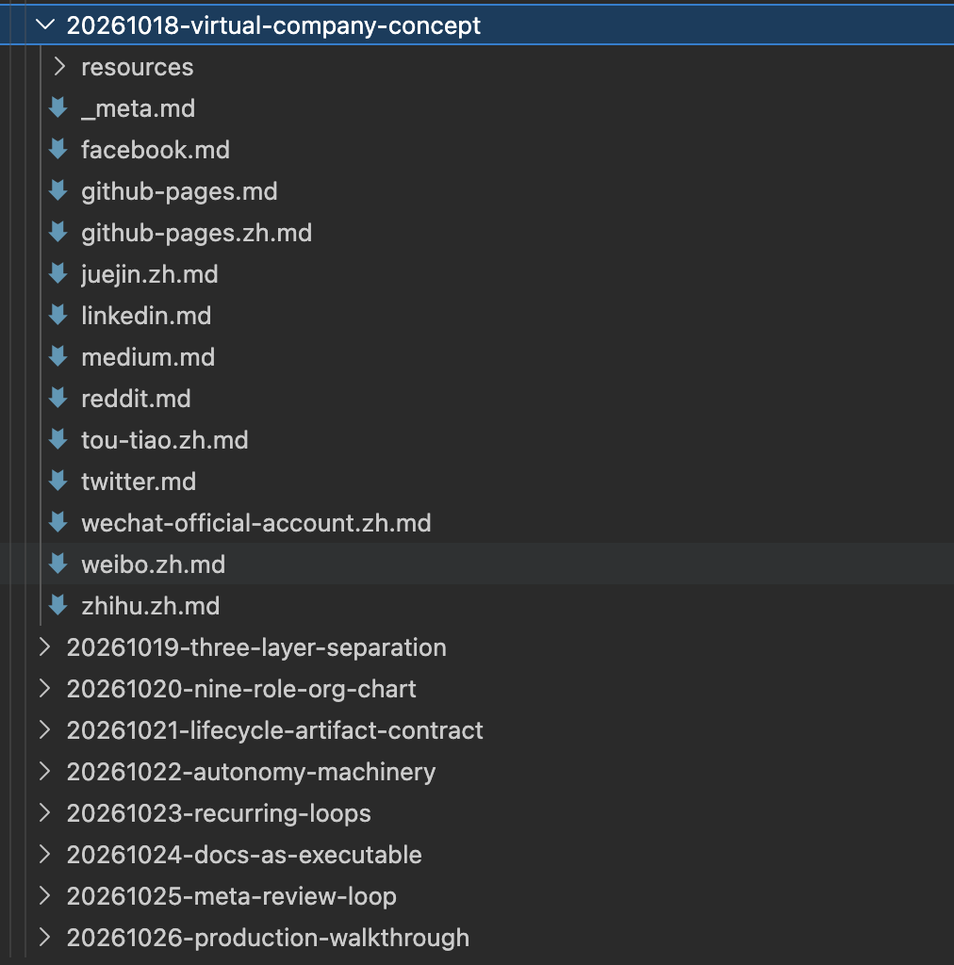Open the medium.md file
The width and height of the screenshot is (954, 965).
coord(148,357)
